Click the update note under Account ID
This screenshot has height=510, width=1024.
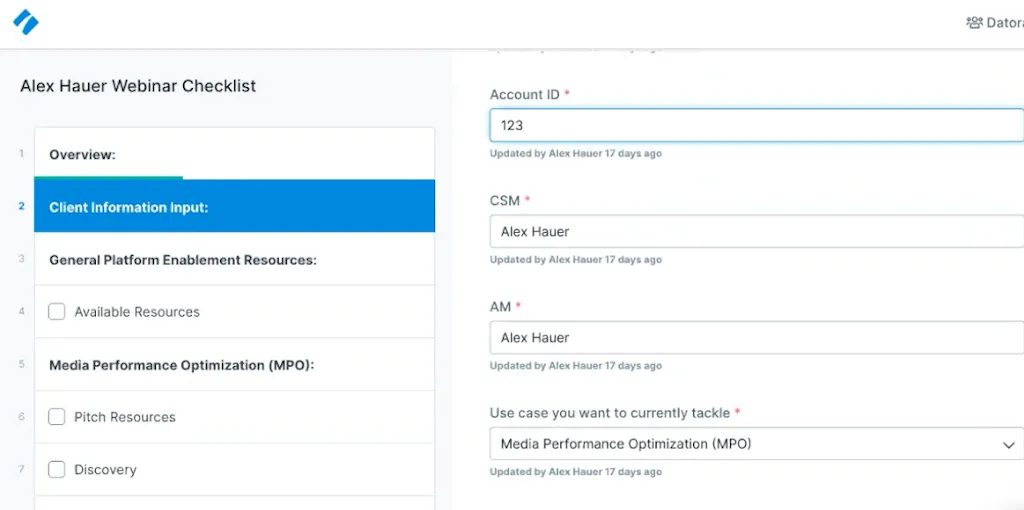pyautogui.click(x=575, y=153)
